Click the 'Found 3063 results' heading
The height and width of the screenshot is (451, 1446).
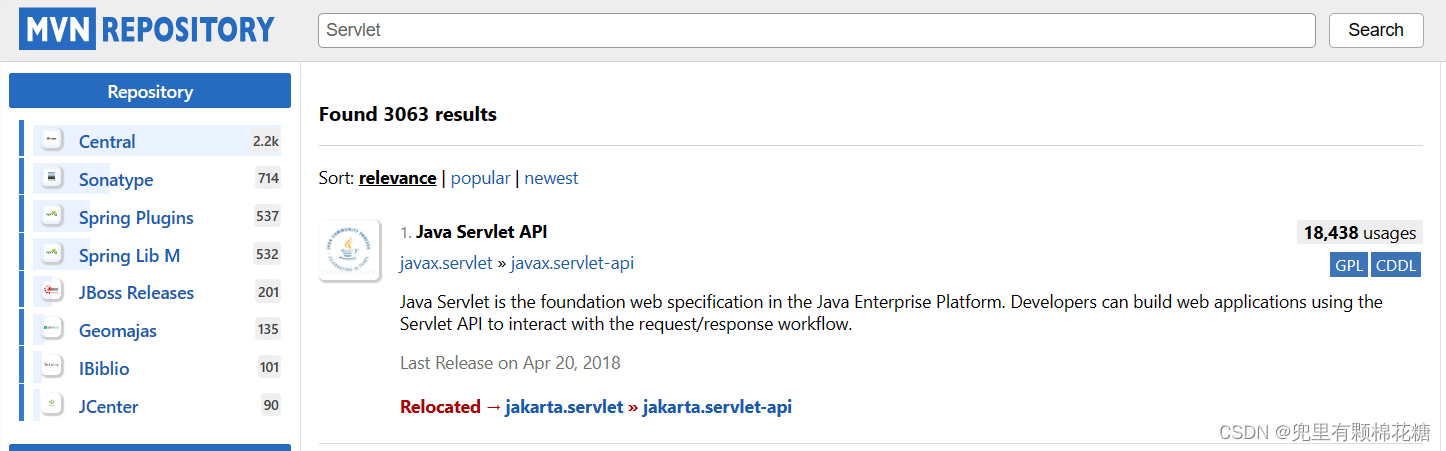(408, 114)
